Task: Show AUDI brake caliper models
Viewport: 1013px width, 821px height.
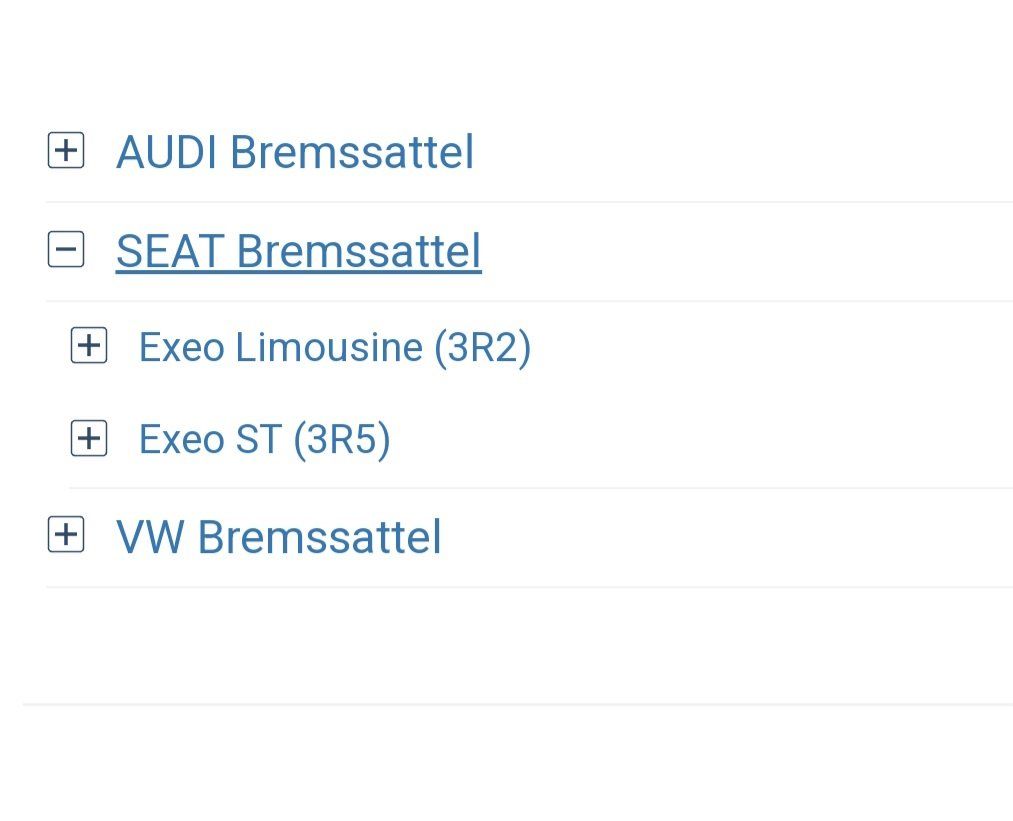Action: coord(66,152)
